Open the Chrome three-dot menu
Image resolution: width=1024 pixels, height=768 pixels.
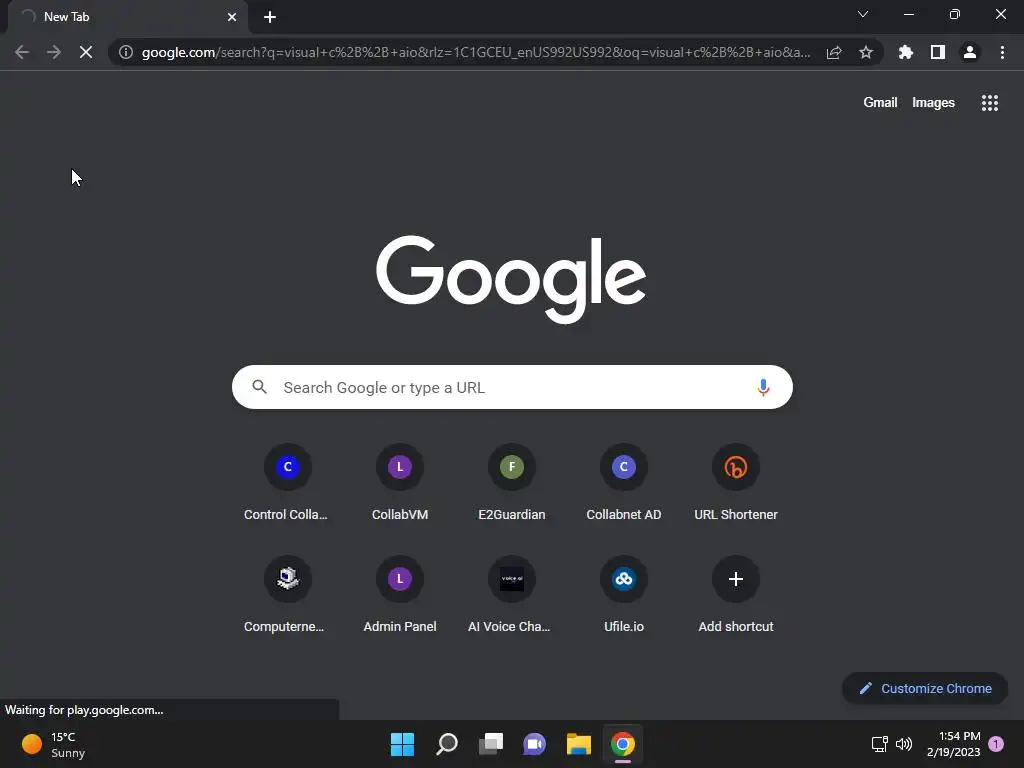tap(1002, 52)
